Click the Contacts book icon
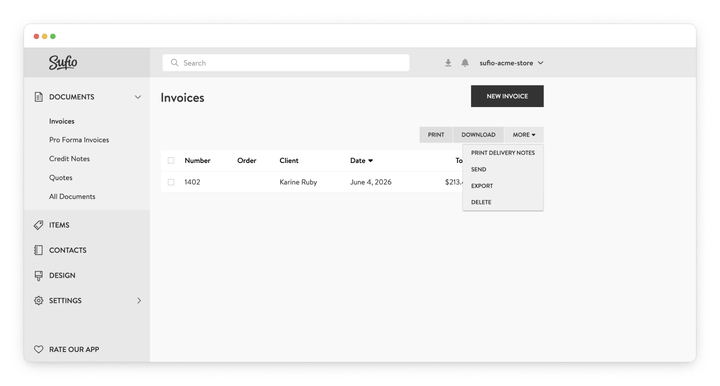The width and height of the screenshot is (720, 386). (39, 250)
